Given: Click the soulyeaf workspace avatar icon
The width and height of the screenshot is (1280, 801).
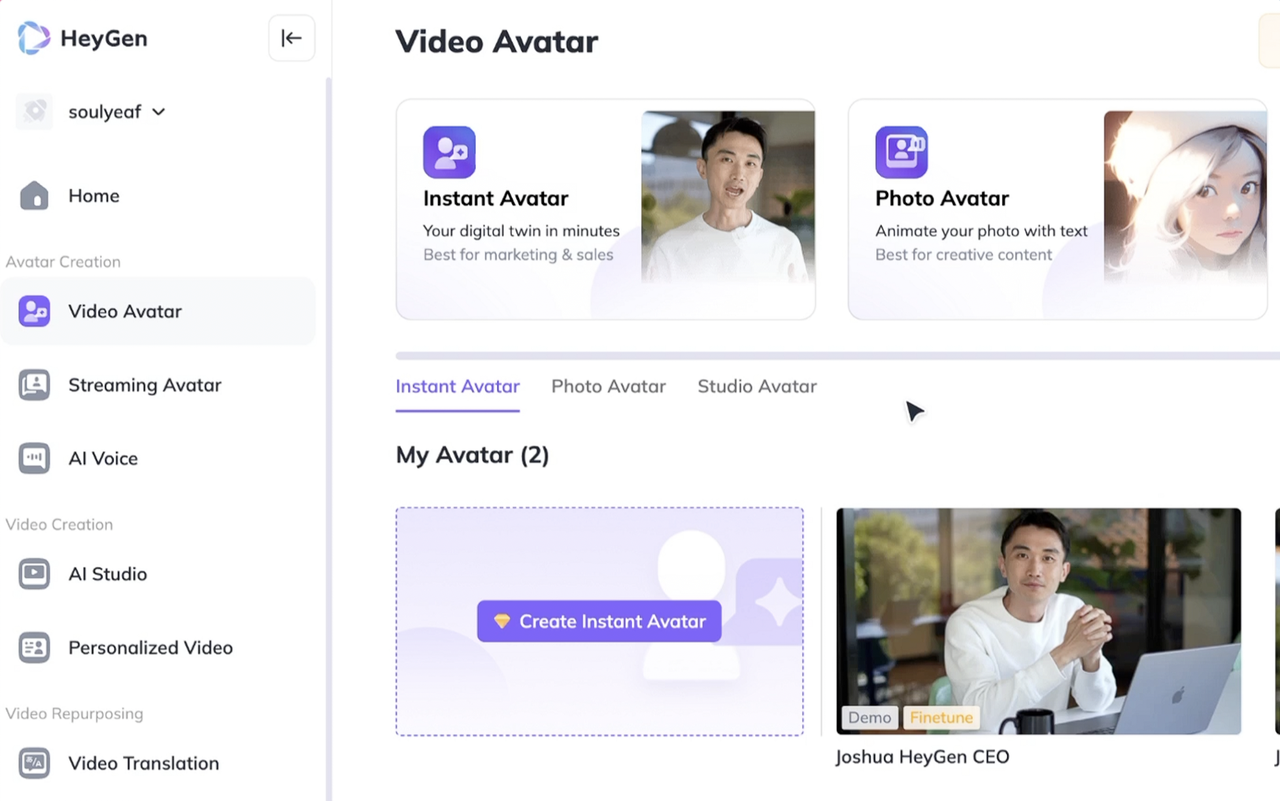Looking at the screenshot, I should (x=35, y=112).
